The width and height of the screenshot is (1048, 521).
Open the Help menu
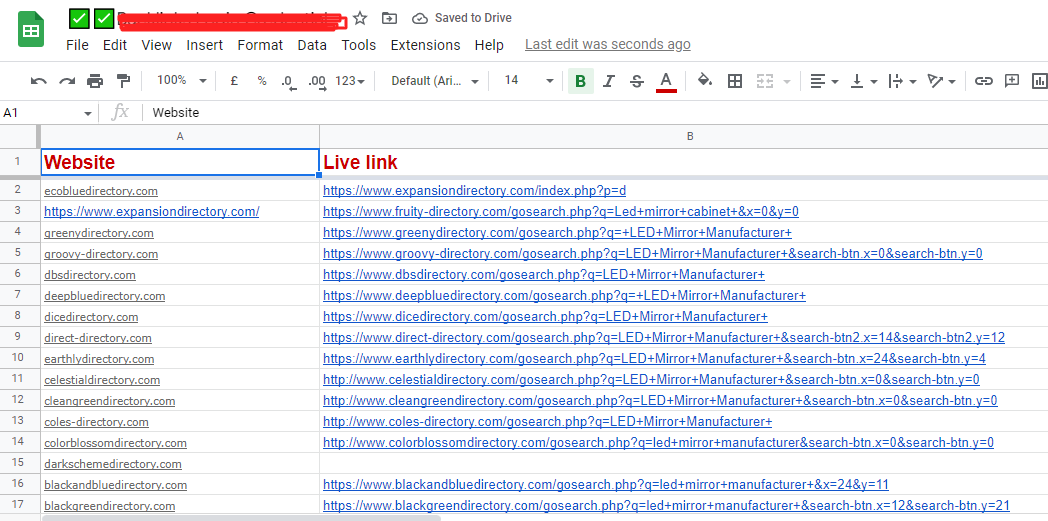(x=489, y=45)
